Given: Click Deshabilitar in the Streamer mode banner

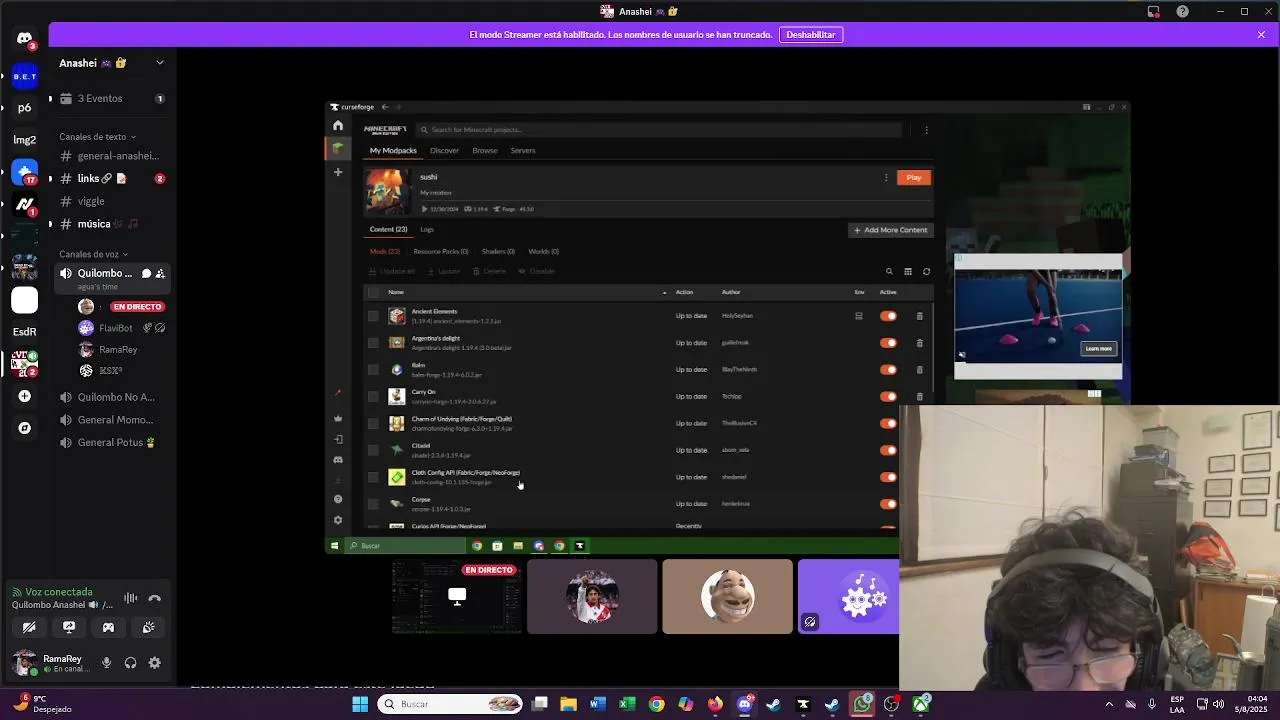Looking at the screenshot, I should 811,35.
